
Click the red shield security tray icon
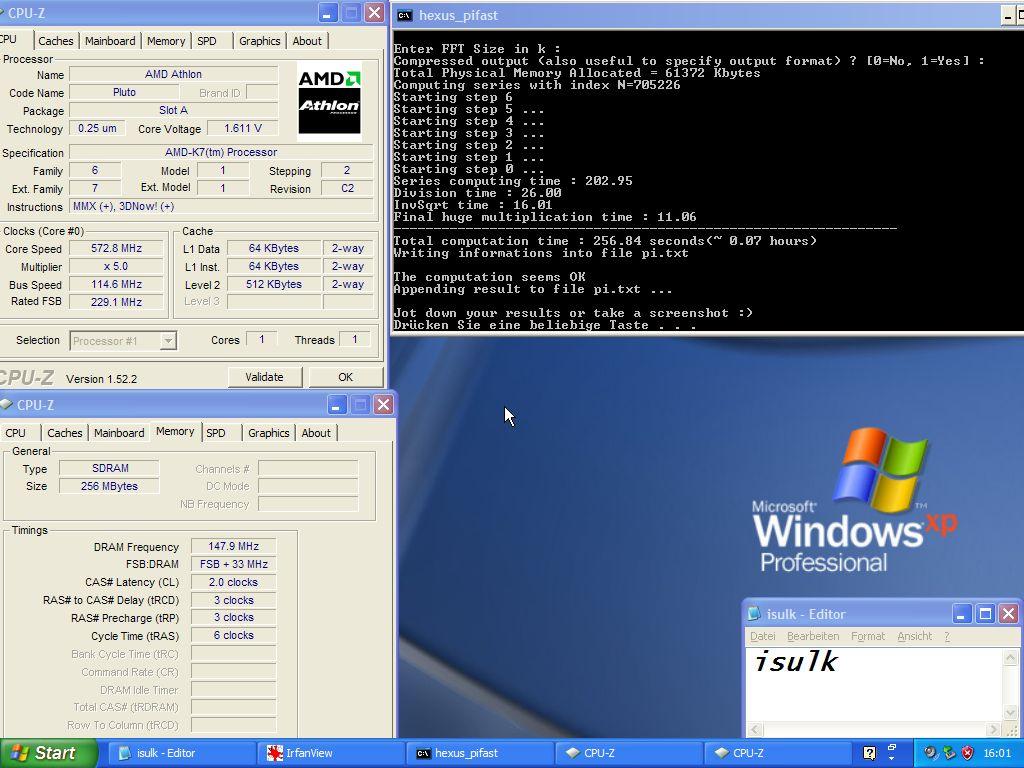tap(968, 753)
